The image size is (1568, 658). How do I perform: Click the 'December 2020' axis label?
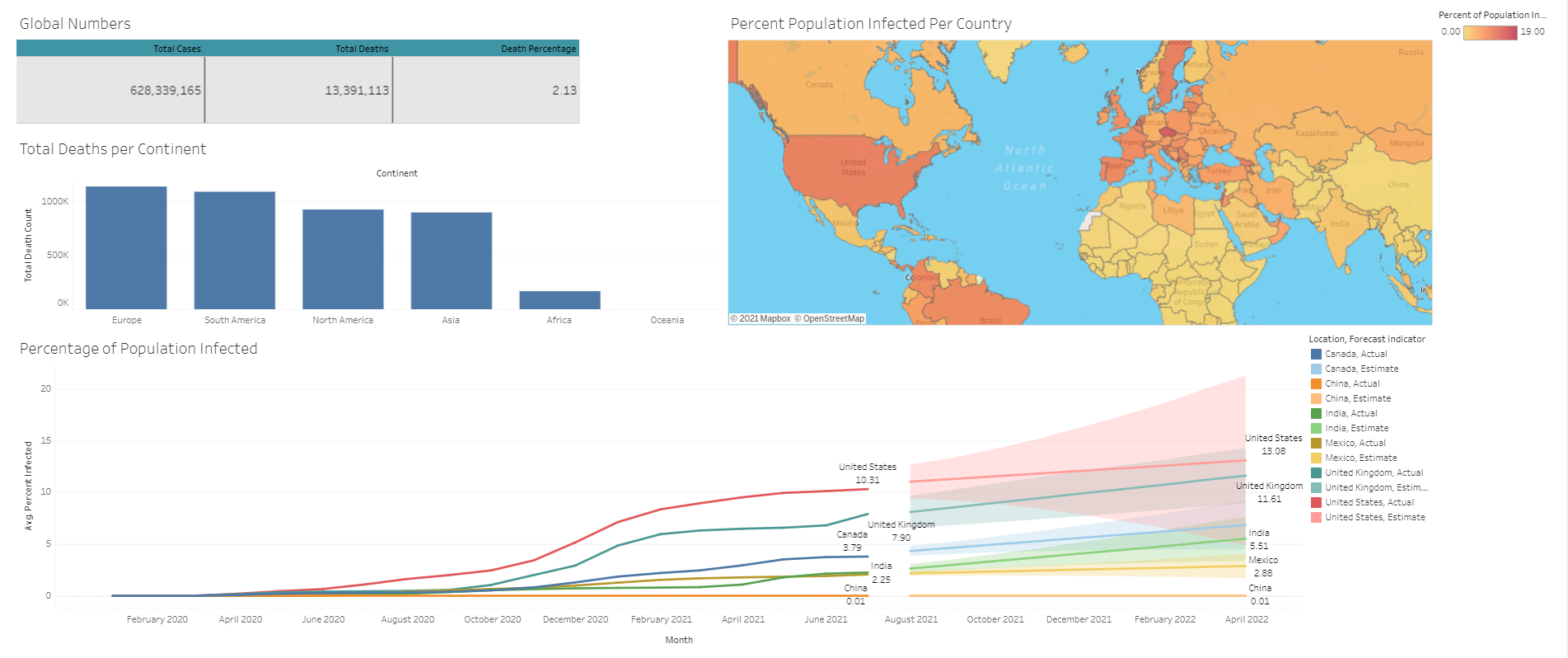coord(575,620)
